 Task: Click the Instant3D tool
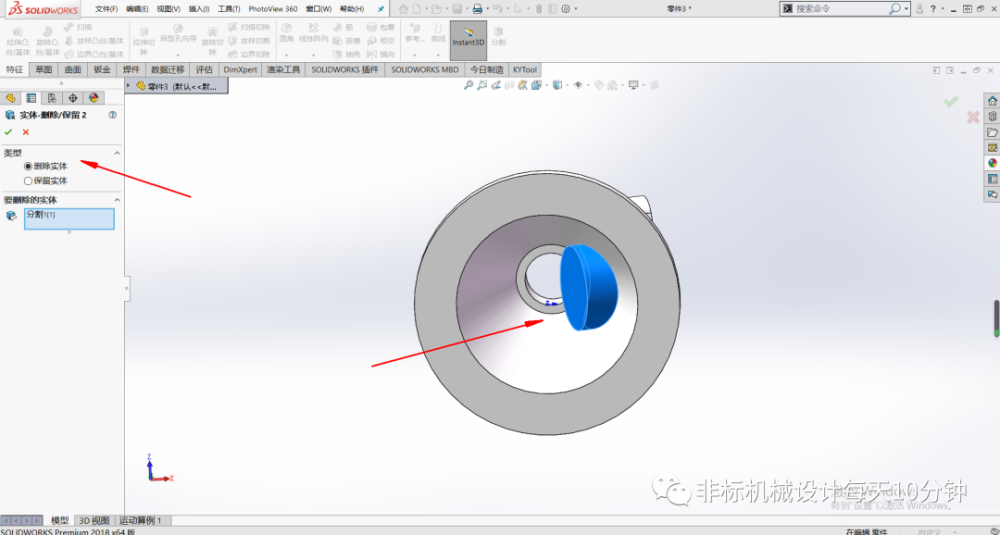(468, 40)
